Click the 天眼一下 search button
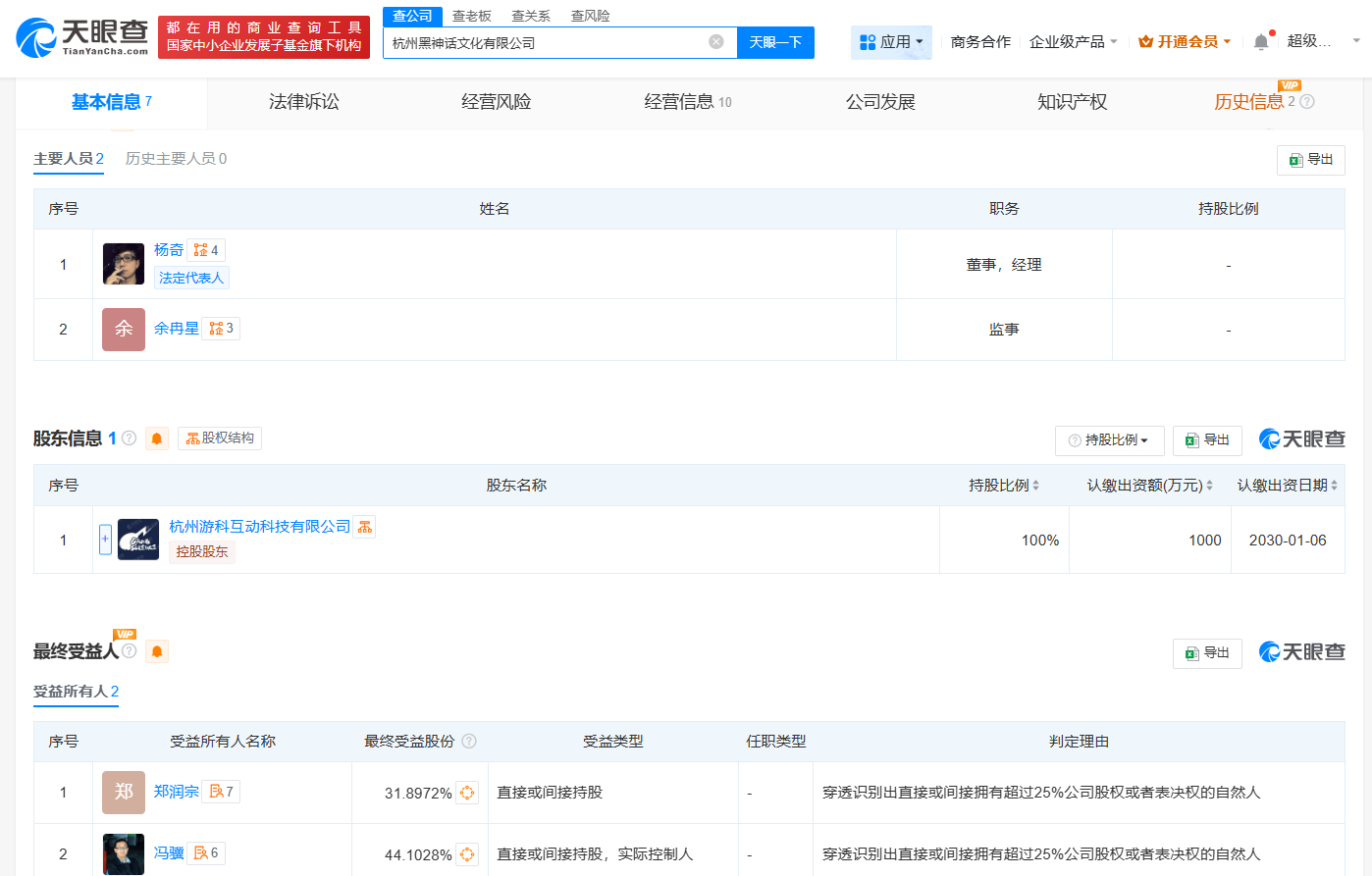The height and width of the screenshot is (876, 1372). (775, 41)
